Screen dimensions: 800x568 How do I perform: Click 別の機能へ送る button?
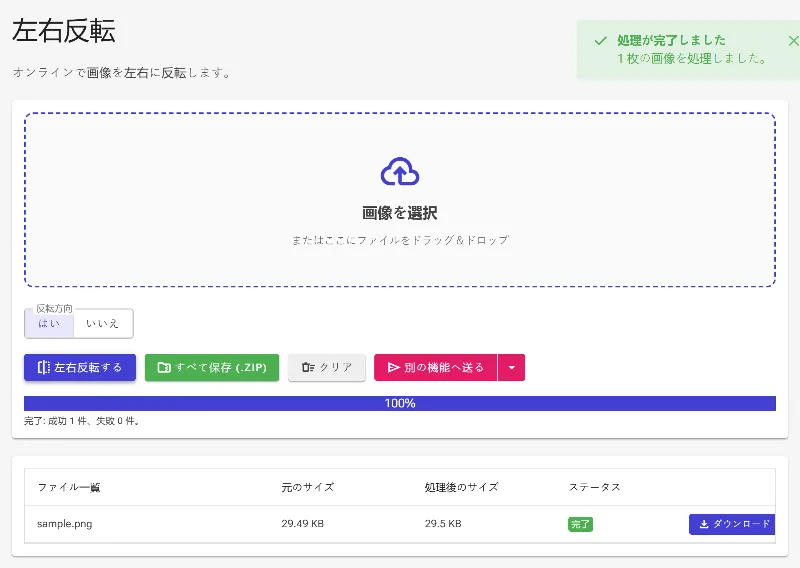click(436, 367)
